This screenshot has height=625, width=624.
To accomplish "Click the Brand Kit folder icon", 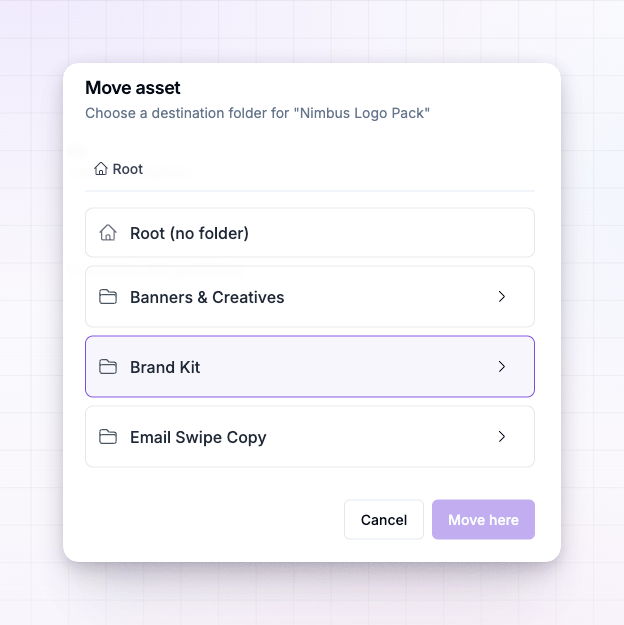I will click(x=108, y=367).
